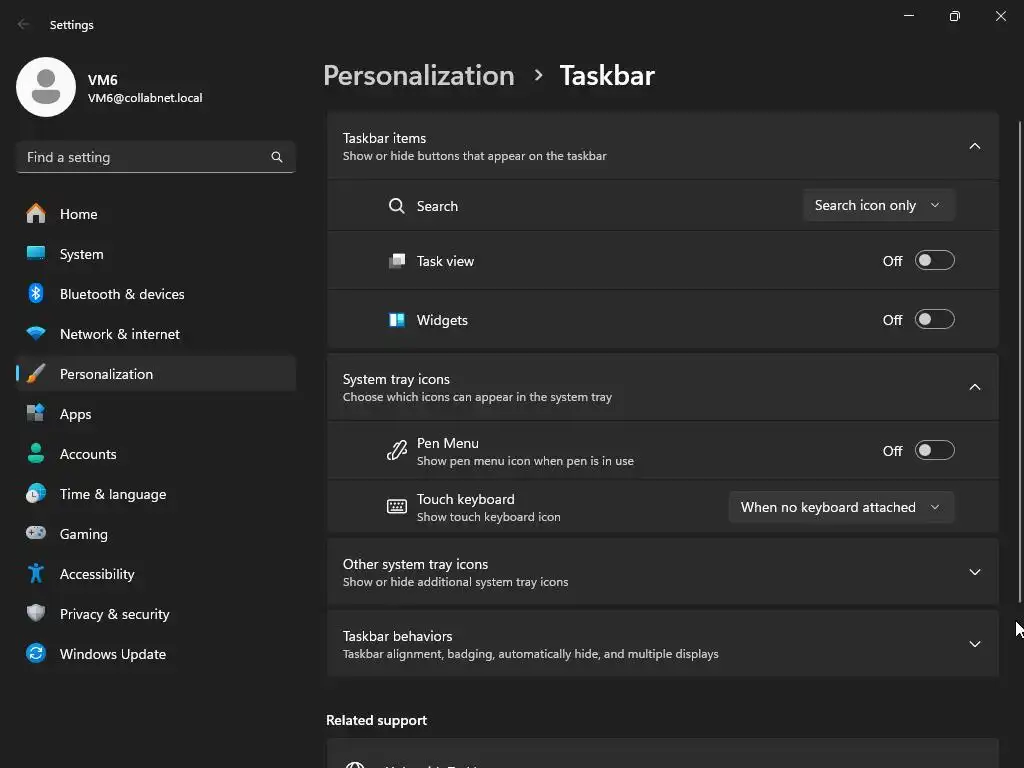Switch on the Pen Menu toggle

(934, 451)
